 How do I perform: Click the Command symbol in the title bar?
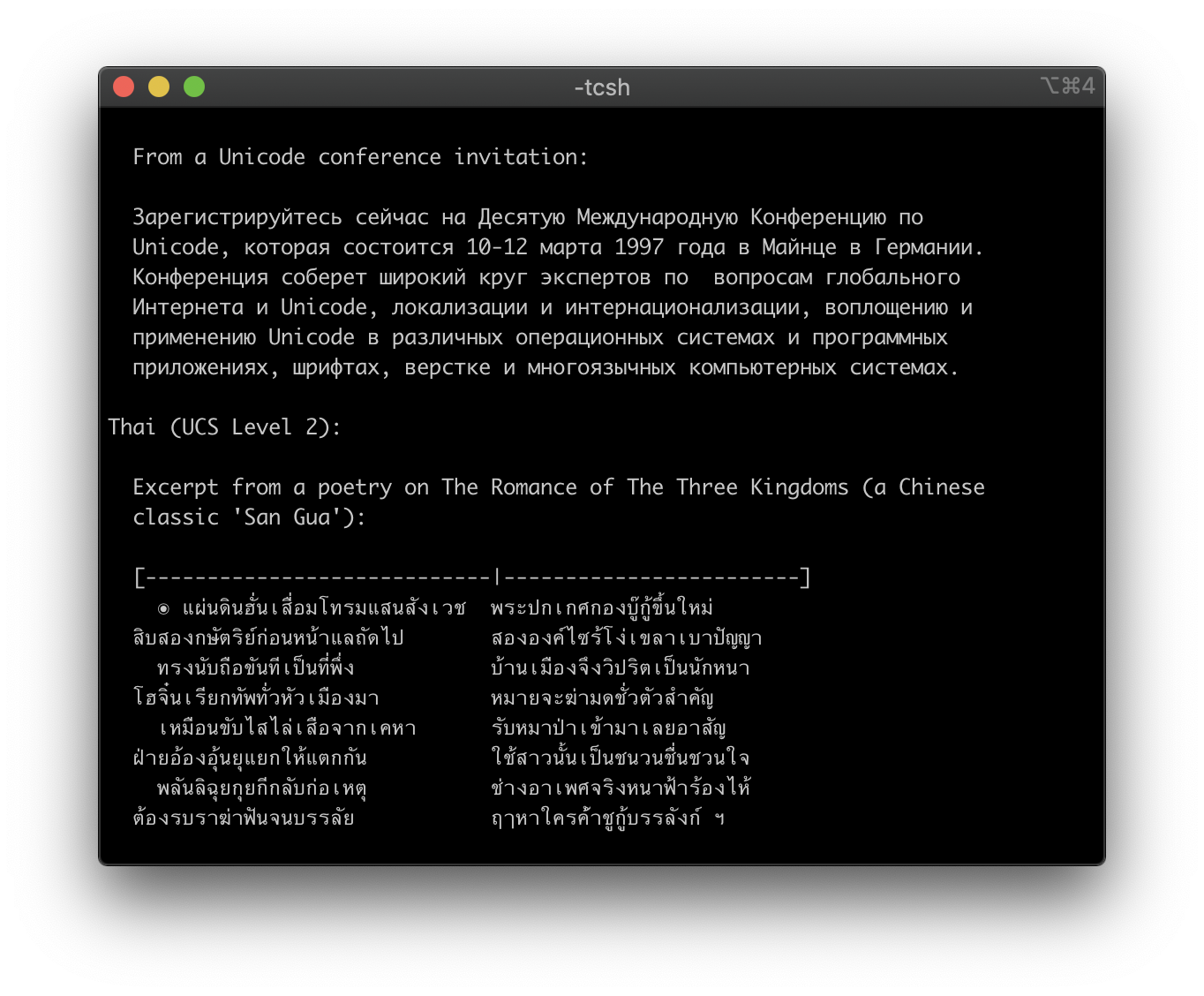click(1070, 86)
